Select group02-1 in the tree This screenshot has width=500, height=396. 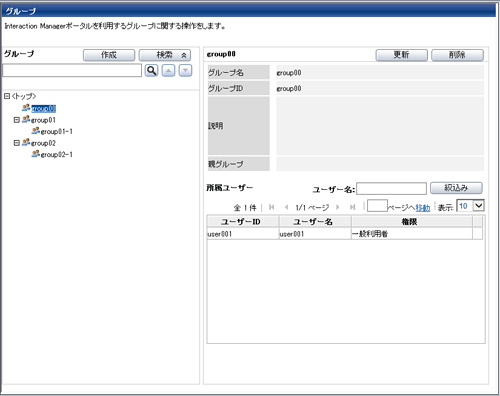click(x=57, y=155)
